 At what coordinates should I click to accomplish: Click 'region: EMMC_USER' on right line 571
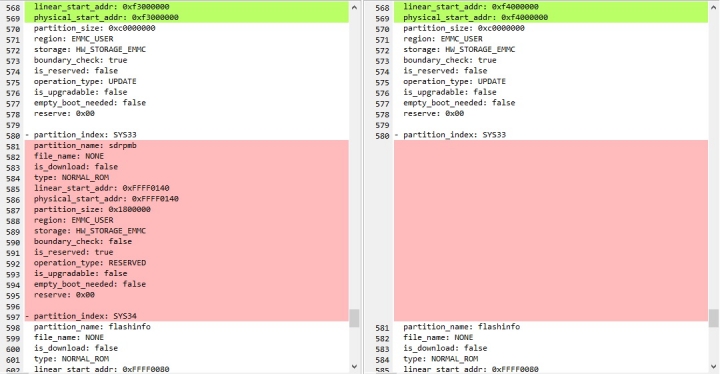click(x=443, y=39)
